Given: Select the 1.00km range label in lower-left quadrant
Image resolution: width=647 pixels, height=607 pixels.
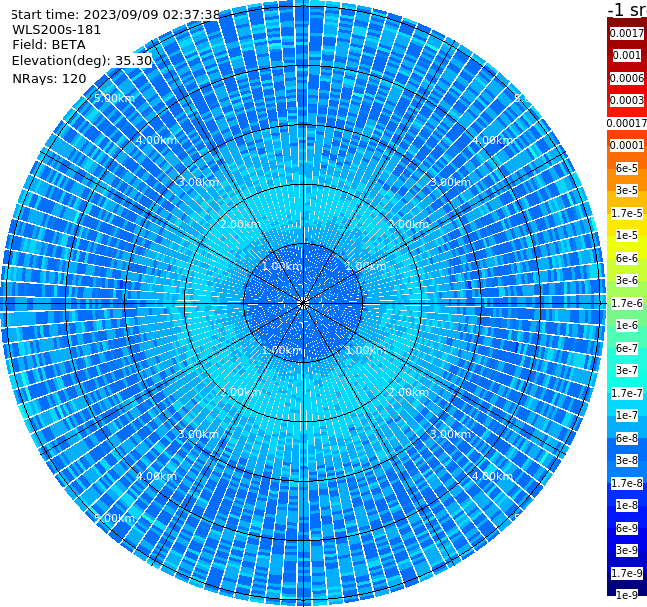Looking at the screenshot, I should [282, 350].
